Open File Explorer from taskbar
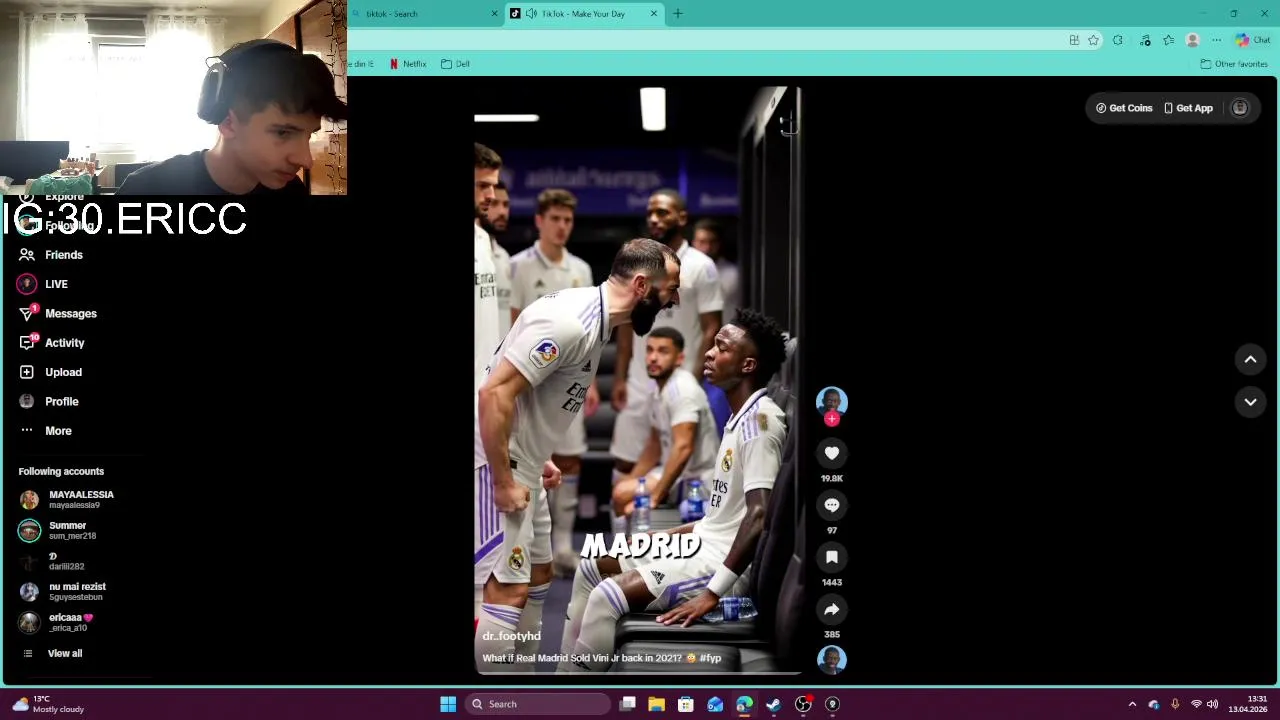Image resolution: width=1280 pixels, height=720 pixels. (656, 704)
